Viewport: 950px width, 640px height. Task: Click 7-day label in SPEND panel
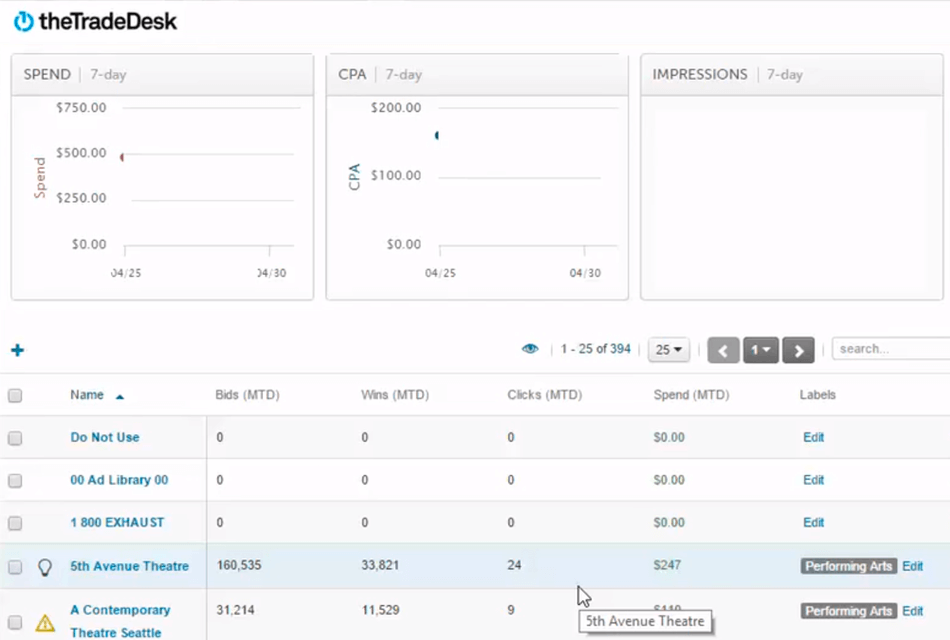[x=108, y=75]
